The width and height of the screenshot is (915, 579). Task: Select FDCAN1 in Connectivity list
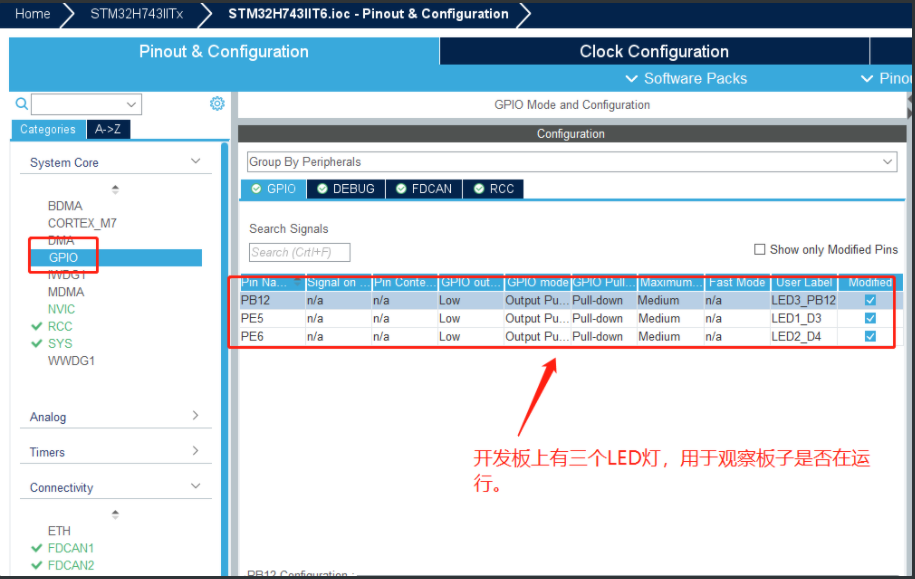coord(71,547)
